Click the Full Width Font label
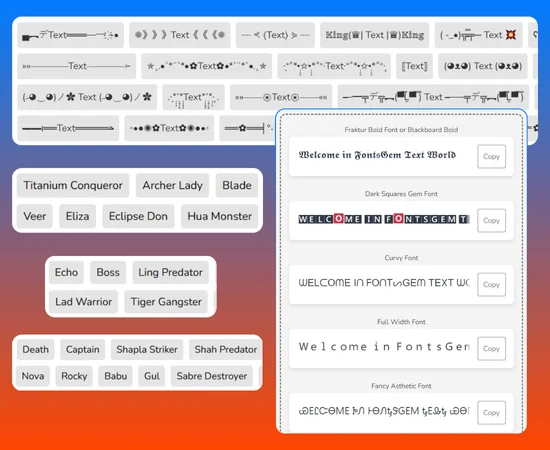Screen dimensions: 550x450 click(401, 322)
